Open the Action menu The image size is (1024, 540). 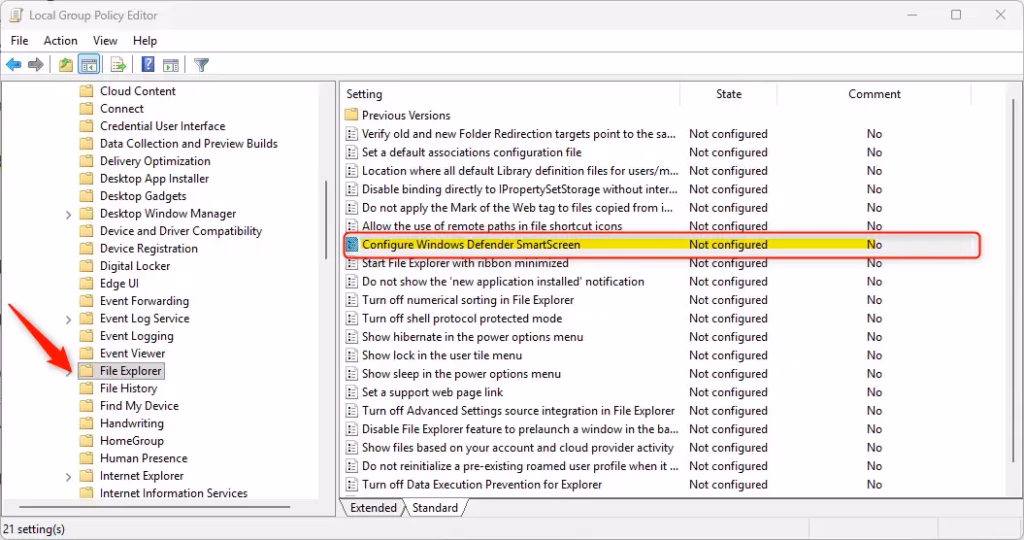[60, 40]
